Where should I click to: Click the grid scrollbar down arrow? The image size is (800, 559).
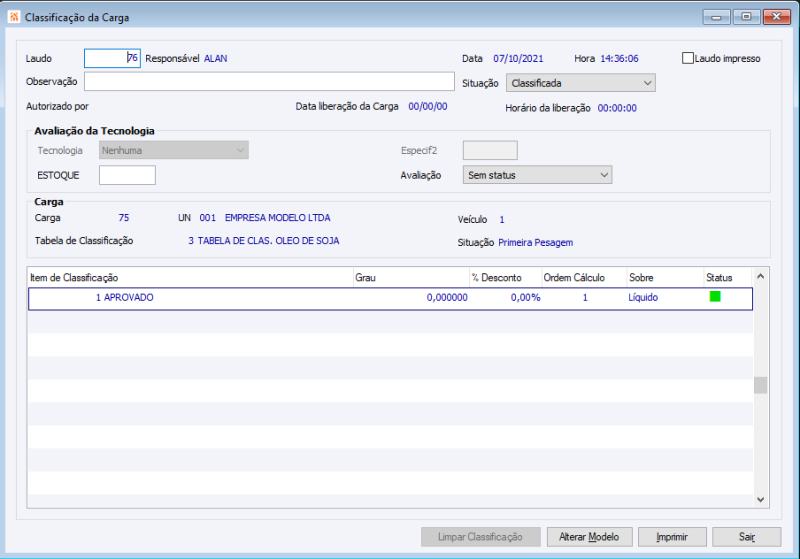tap(760, 500)
